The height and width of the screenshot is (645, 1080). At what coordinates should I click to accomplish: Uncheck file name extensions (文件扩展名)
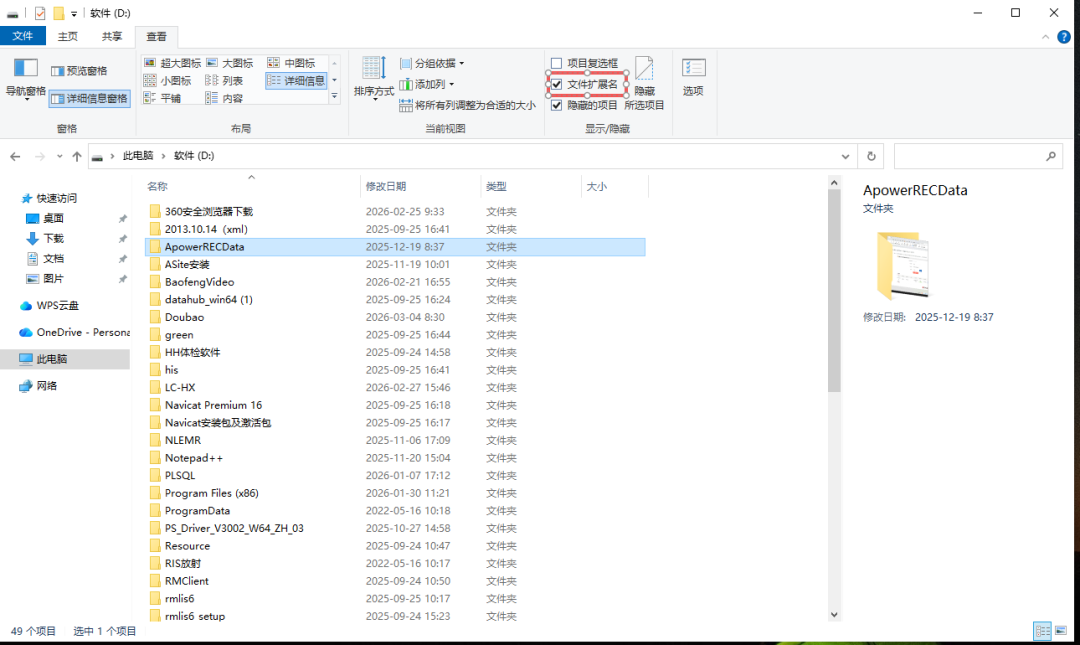pyautogui.click(x=557, y=84)
